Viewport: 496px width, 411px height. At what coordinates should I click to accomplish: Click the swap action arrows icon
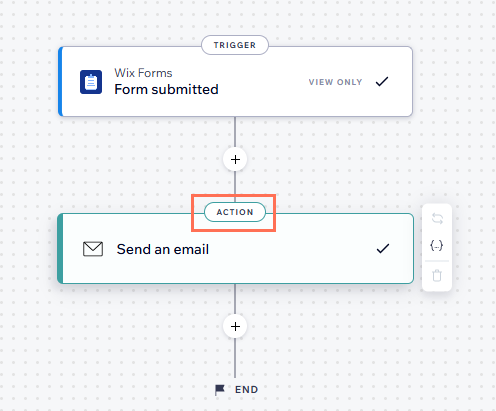pyautogui.click(x=437, y=219)
